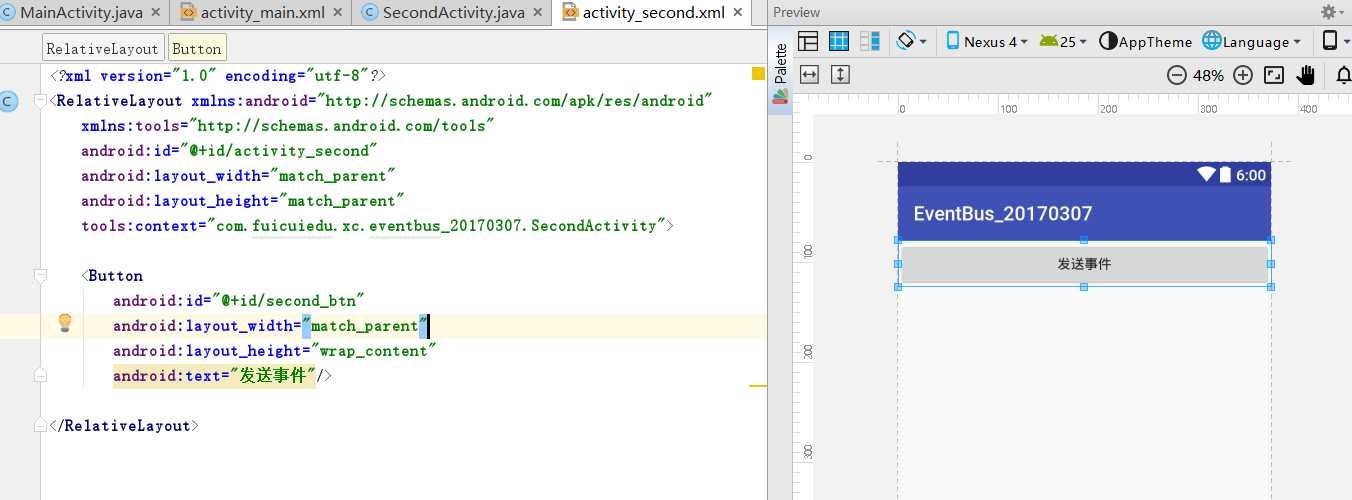
Task: Click the xmlns:tools attribute line
Action: 288,125
